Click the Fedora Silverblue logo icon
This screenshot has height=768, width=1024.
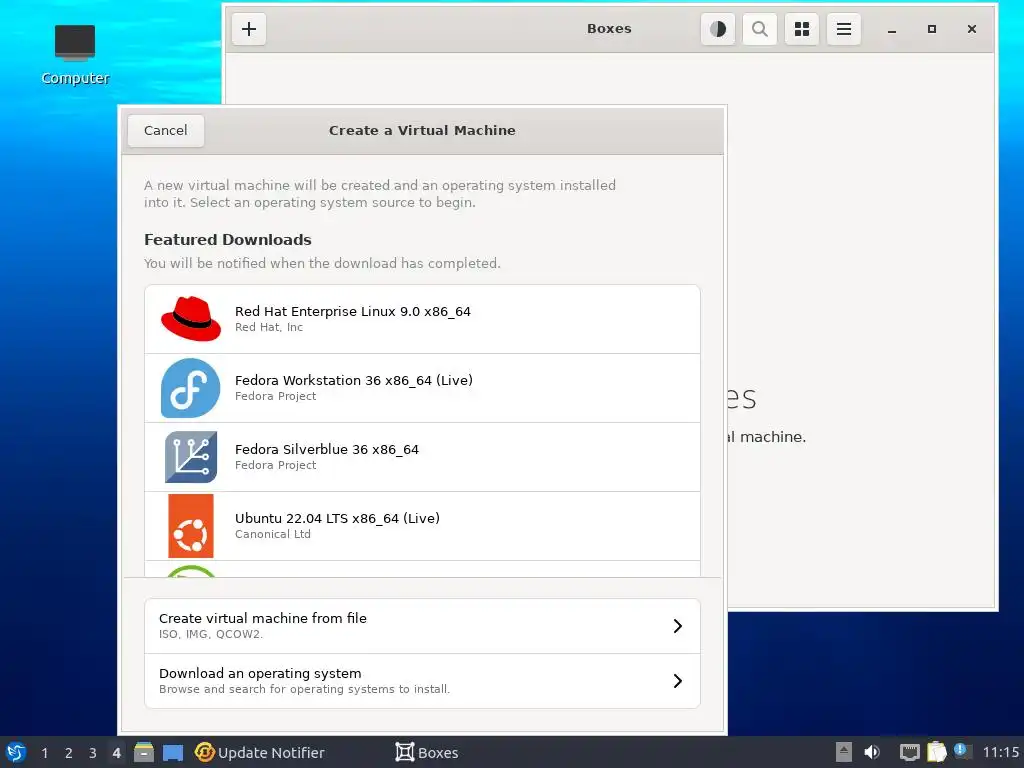coord(191,457)
